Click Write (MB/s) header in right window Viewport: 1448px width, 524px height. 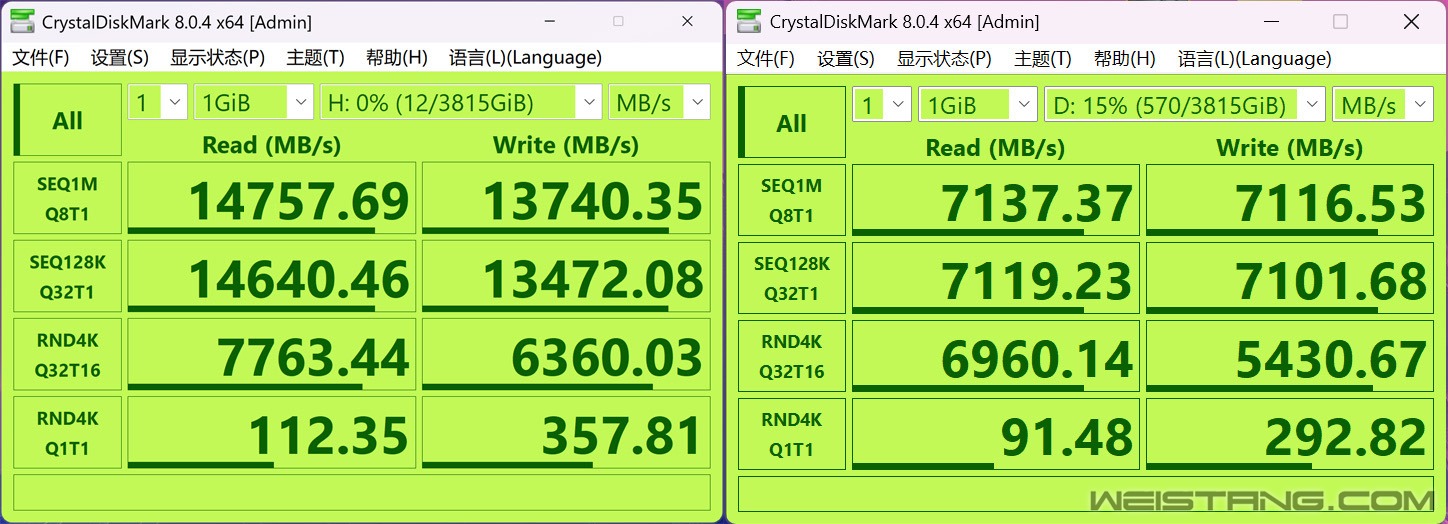pyautogui.click(x=1290, y=148)
